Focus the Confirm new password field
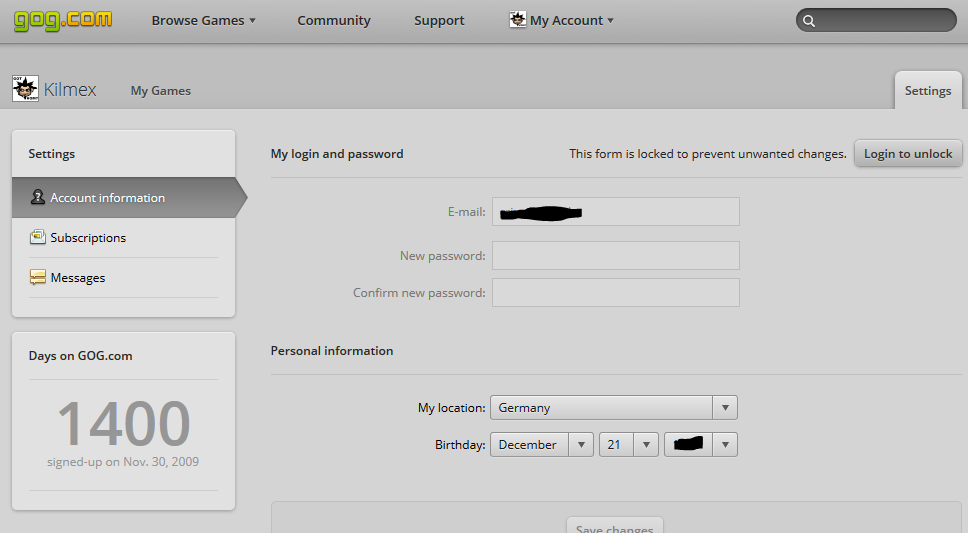968x533 pixels. pyautogui.click(x=615, y=292)
